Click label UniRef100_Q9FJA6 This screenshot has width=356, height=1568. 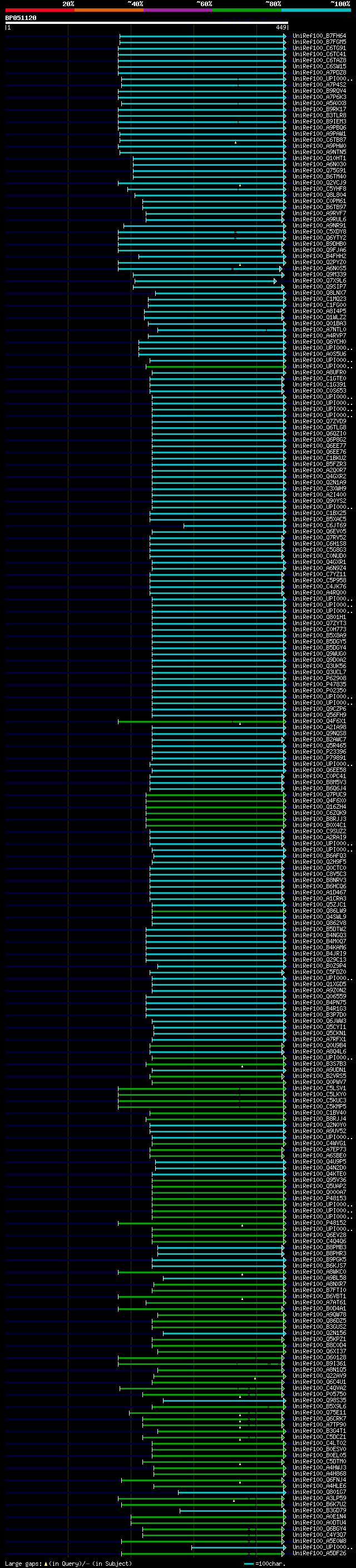pos(319,250)
